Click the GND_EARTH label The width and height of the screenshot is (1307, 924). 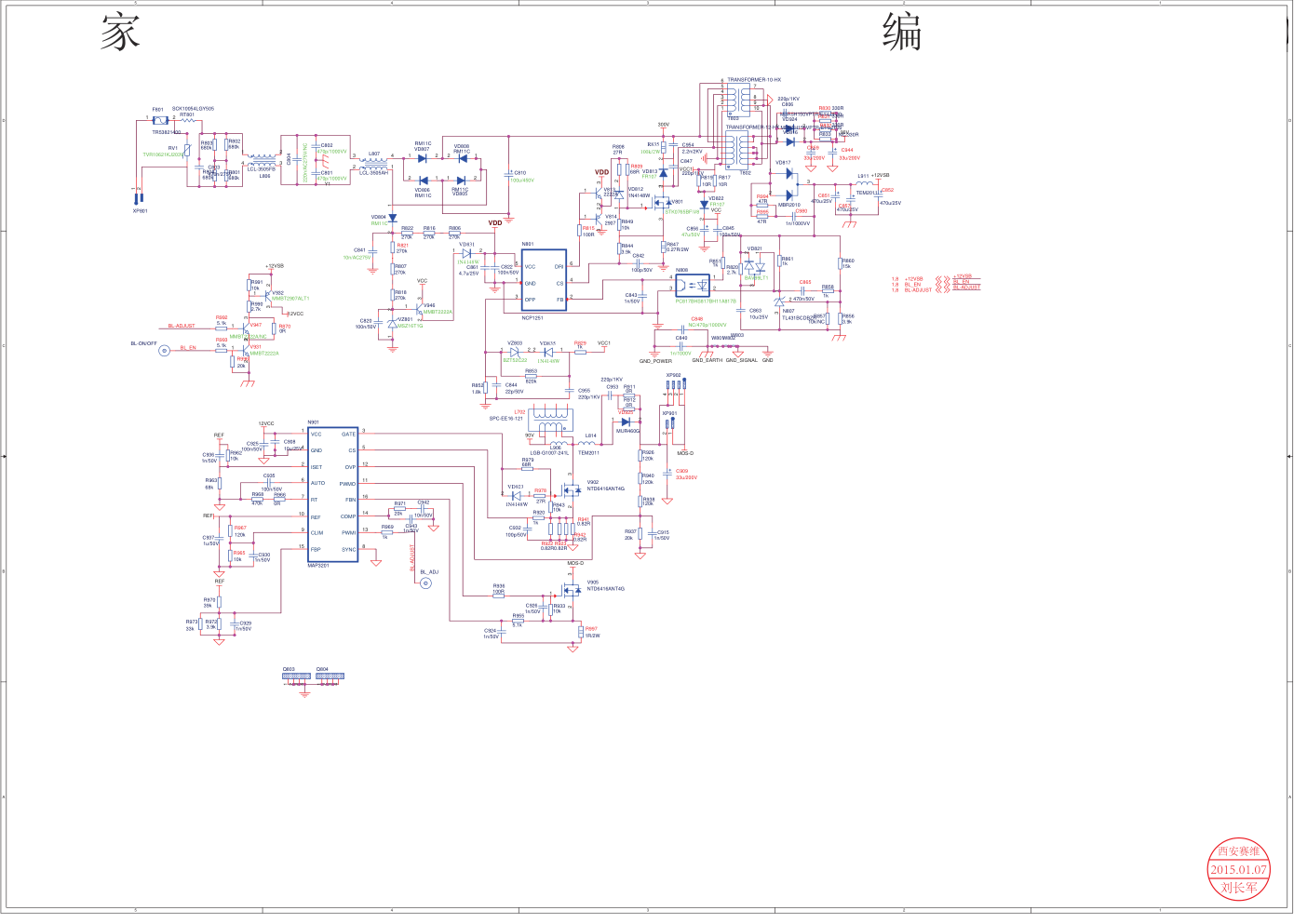pyautogui.click(x=707, y=360)
